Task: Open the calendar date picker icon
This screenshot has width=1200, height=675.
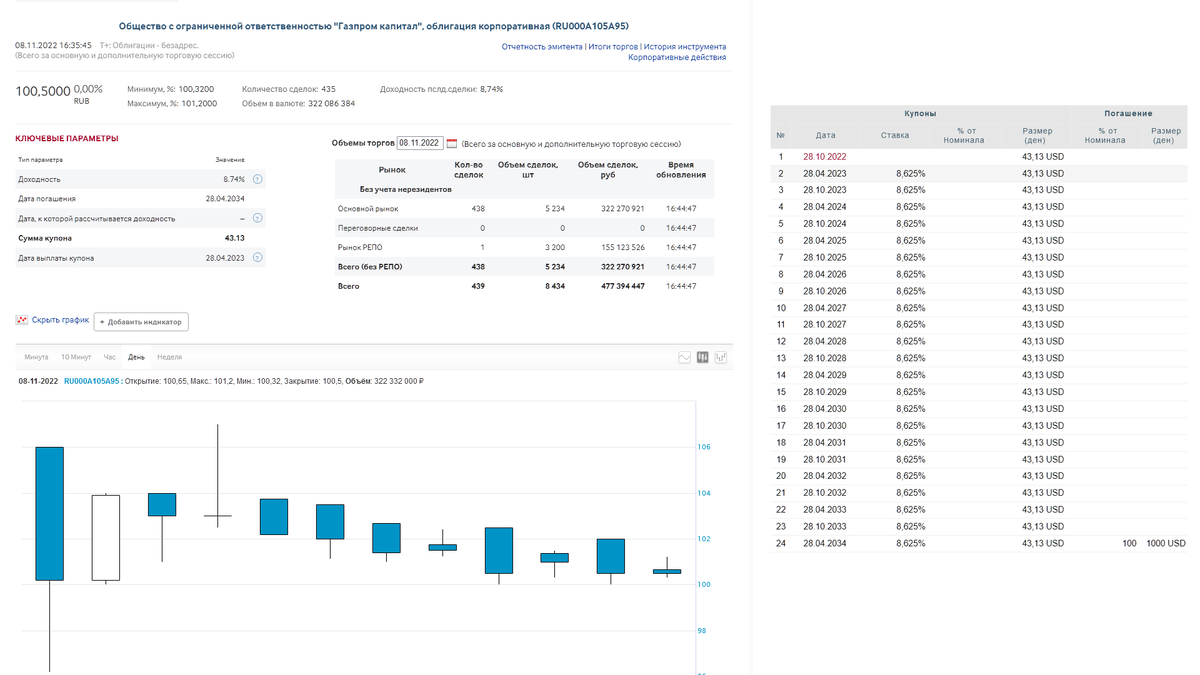Action: (451, 143)
